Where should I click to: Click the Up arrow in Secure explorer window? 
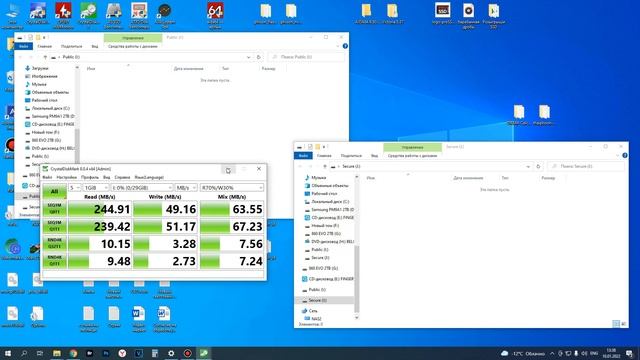(x=325, y=167)
